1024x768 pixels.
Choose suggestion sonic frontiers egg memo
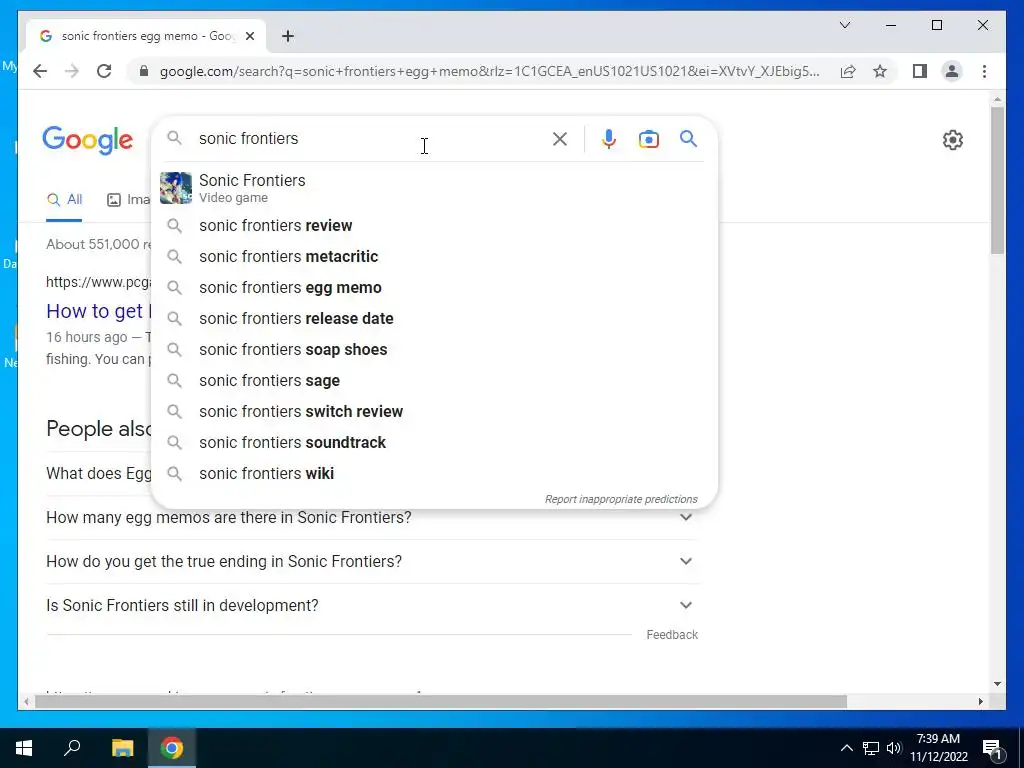click(434, 287)
